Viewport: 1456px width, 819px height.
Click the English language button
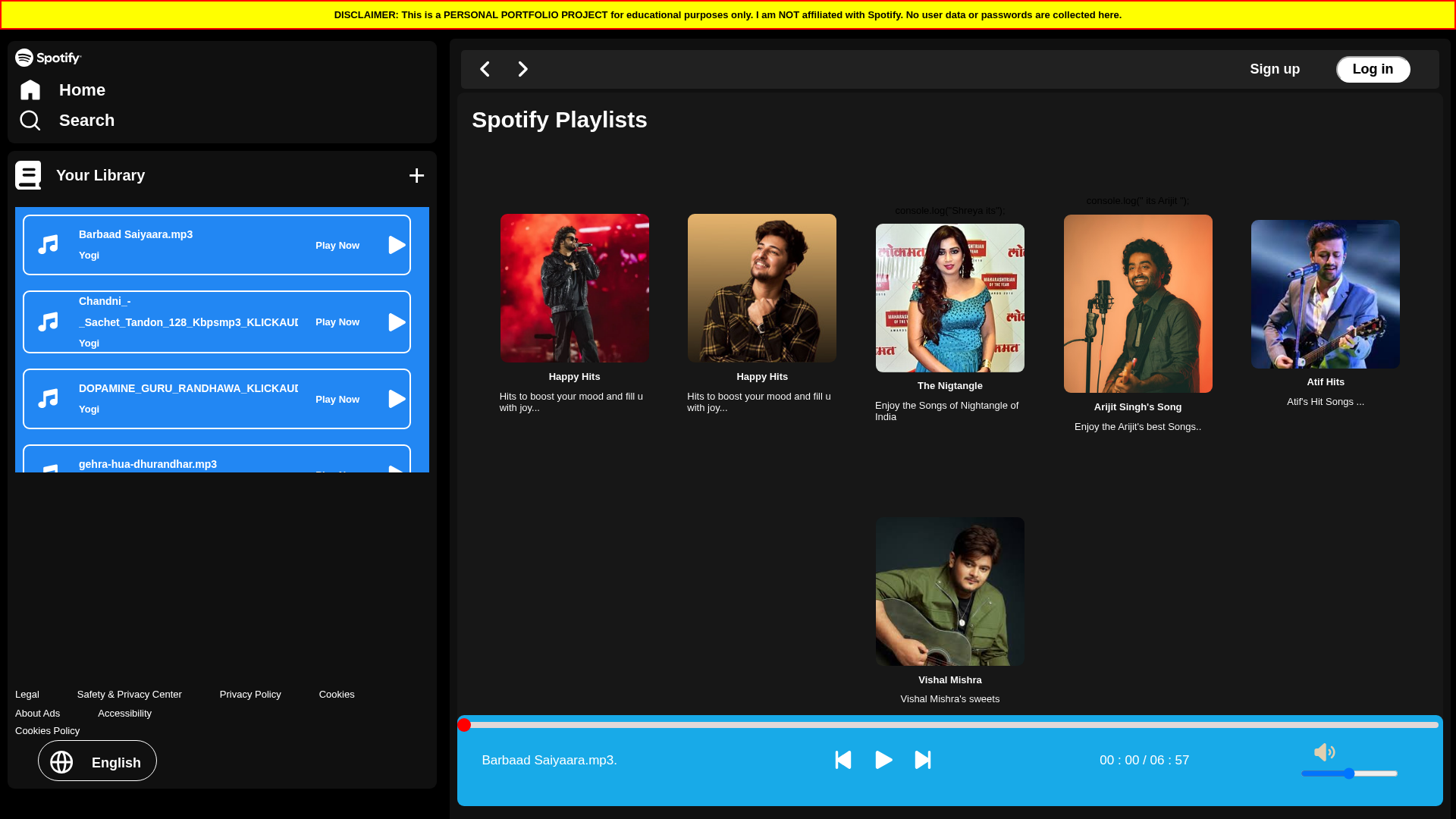(x=97, y=761)
